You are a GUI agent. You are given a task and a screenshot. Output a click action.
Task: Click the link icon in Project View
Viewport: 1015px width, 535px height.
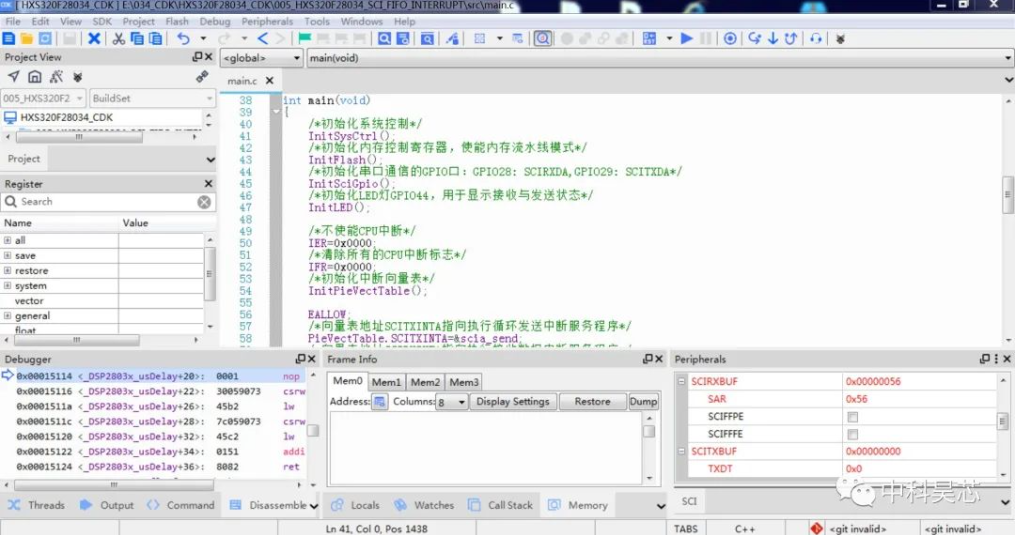point(202,76)
